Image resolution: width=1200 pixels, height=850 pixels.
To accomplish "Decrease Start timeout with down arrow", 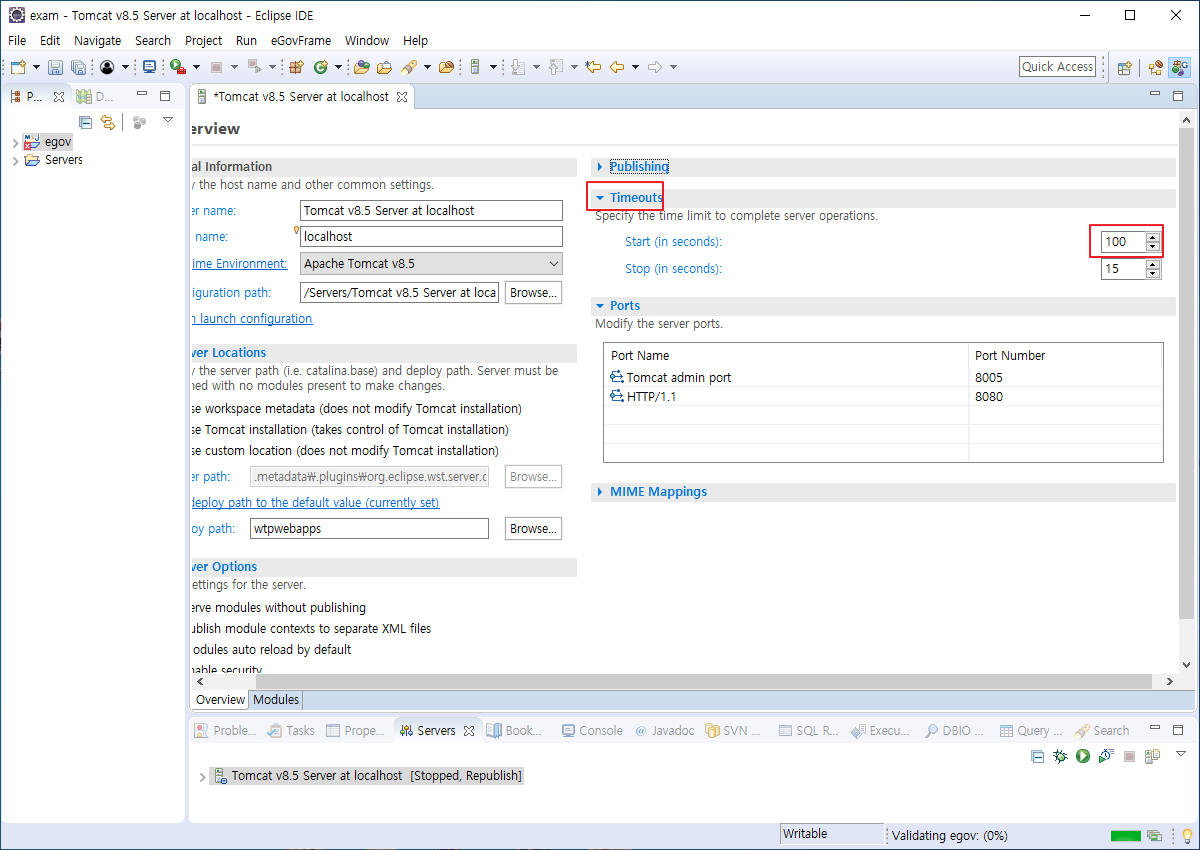I will tap(1153, 246).
